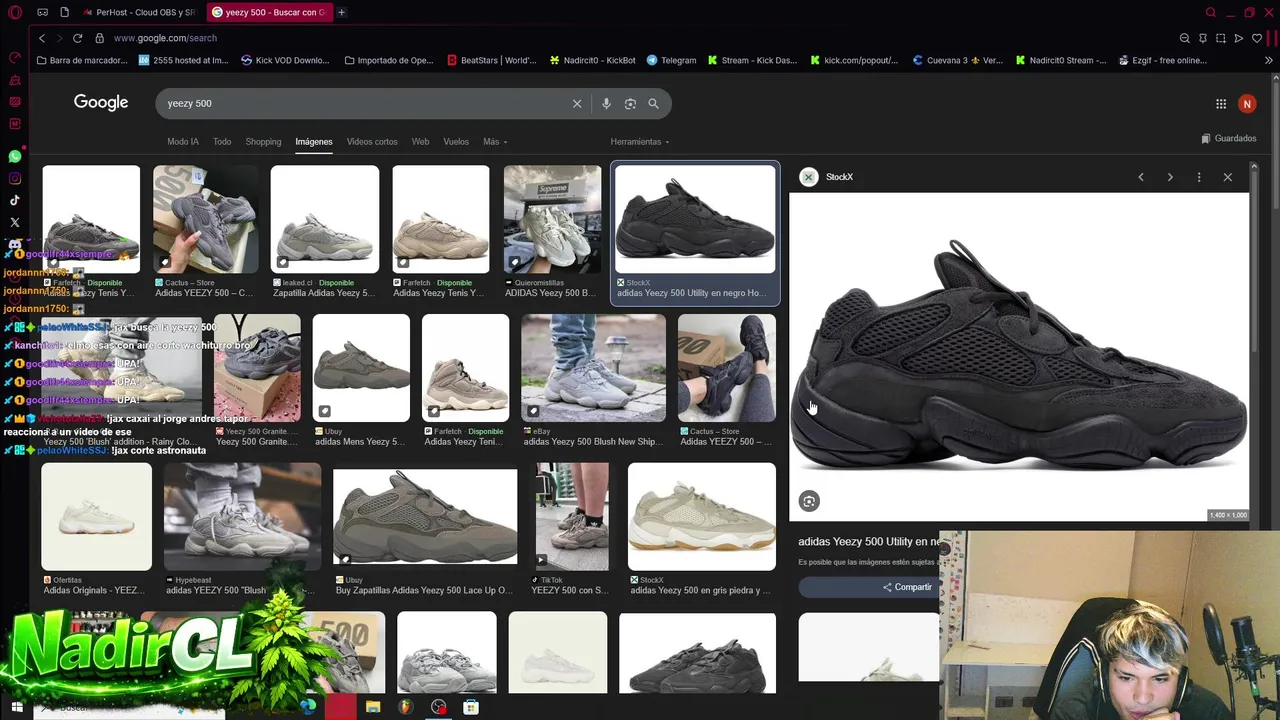
Task: Switch to the PerHost browser tab
Action: click(139, 12)
